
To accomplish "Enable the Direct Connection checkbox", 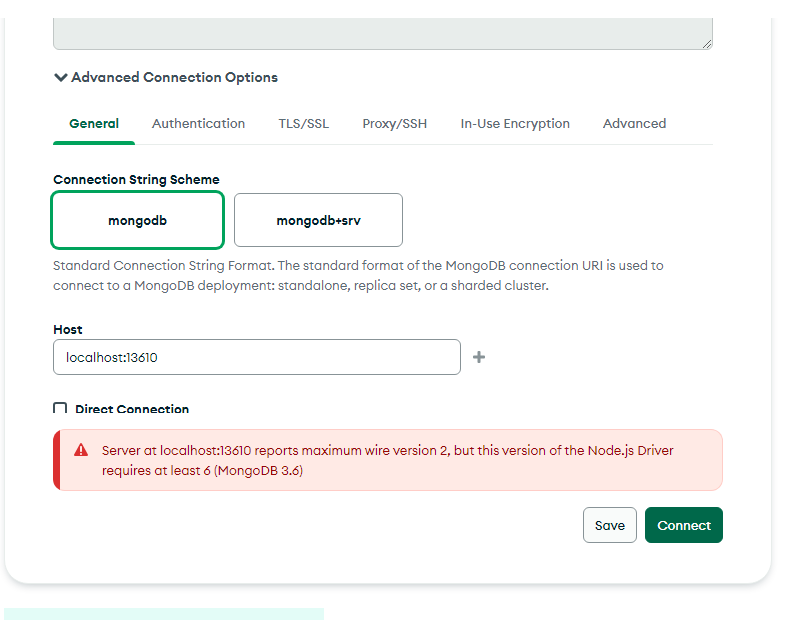I will point(60,409).
